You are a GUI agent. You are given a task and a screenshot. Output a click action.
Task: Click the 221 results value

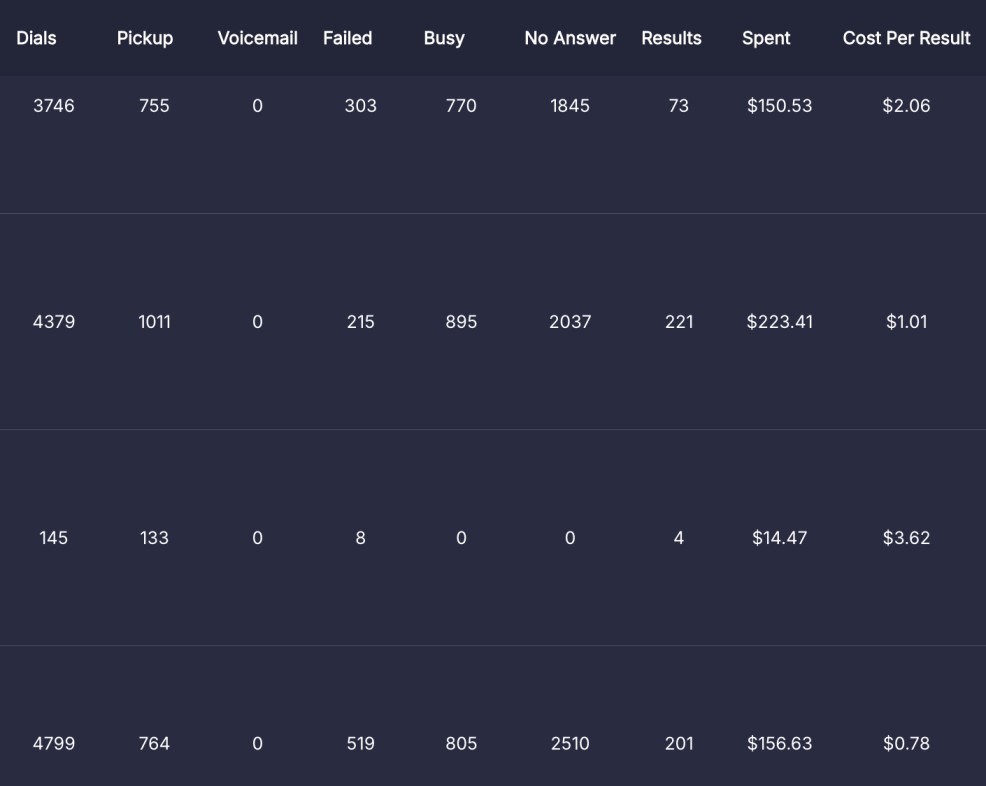click(679, 322)
